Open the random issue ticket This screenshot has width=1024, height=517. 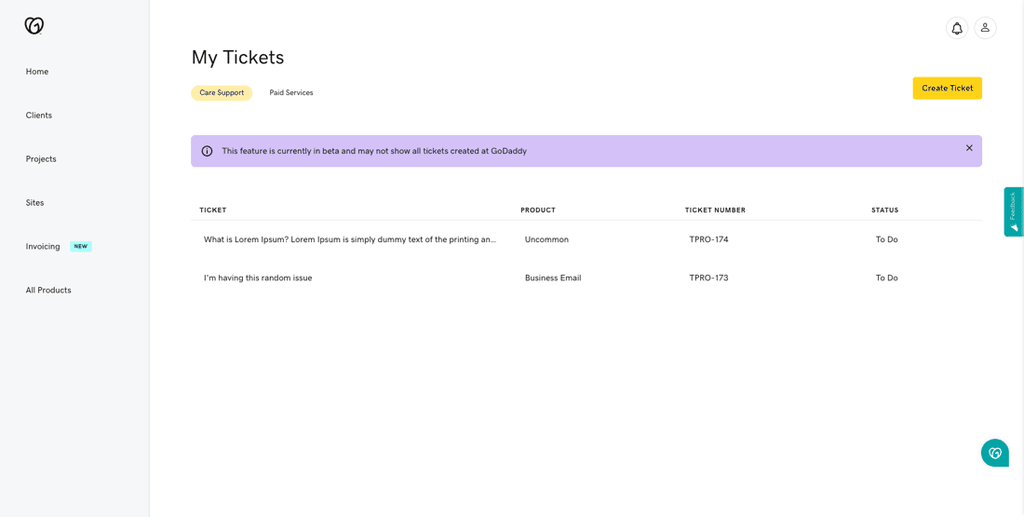(x=586, y=278)
